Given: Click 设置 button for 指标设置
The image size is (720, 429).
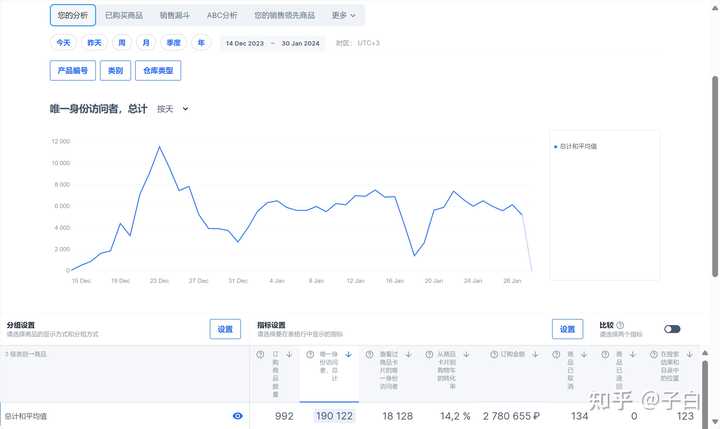Looking at the screenshot, I should (x=568, y=329).
